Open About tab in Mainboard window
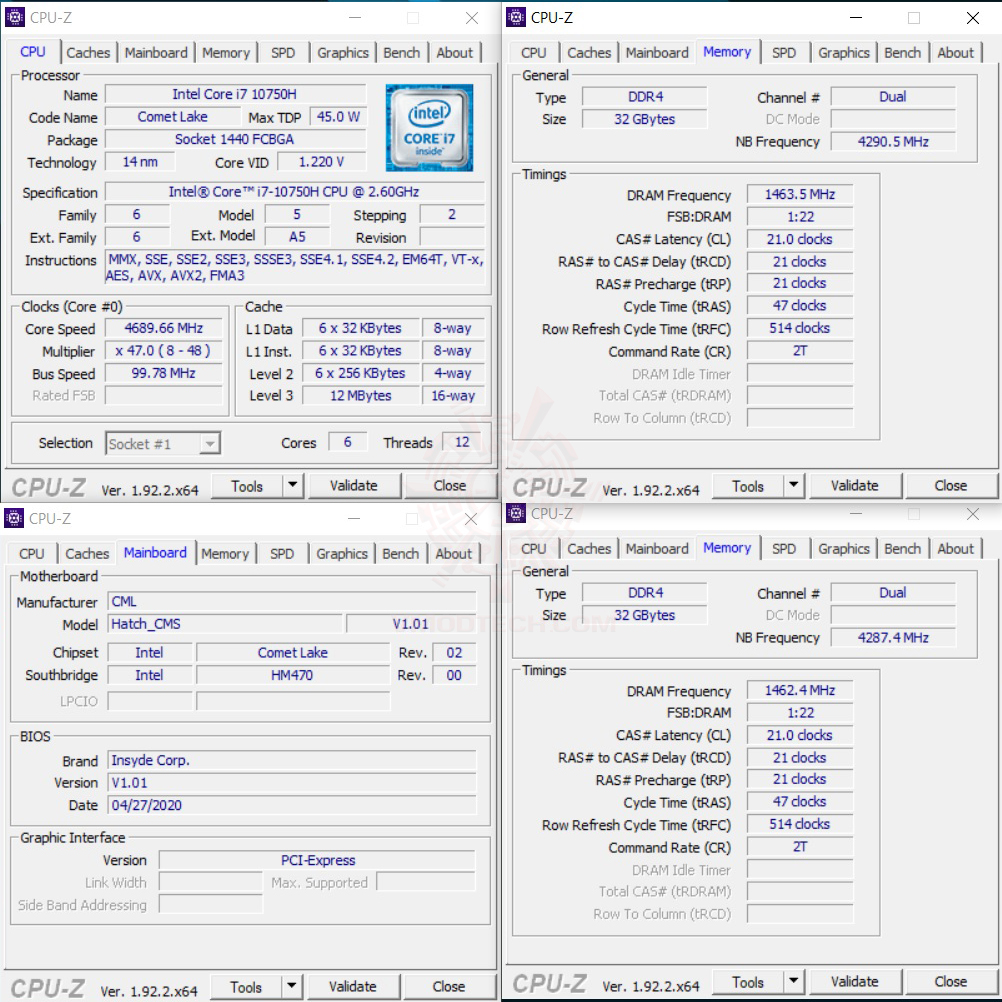Image resolution: width=1002 pixels, height=1002 pixels. click(453, 553)
